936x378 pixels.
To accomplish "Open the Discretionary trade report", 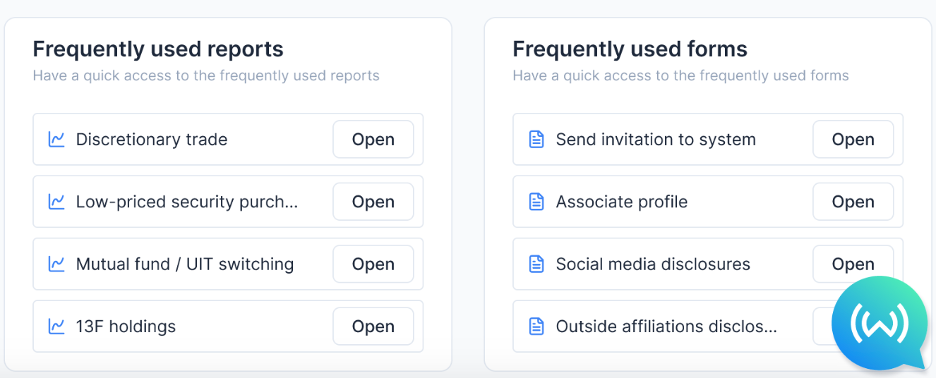I will pyautogui.click(x=373, y=139).
